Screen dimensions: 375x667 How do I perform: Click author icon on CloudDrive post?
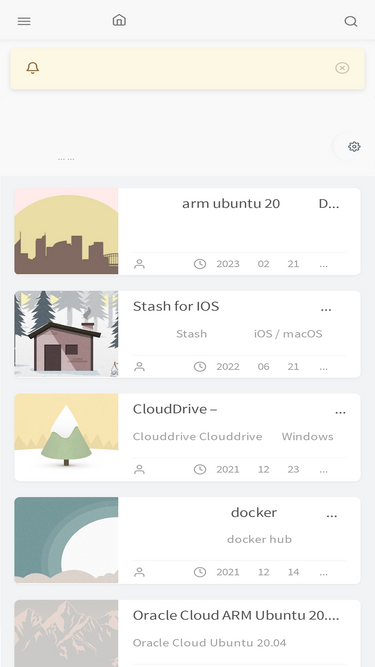pos(139,470)
